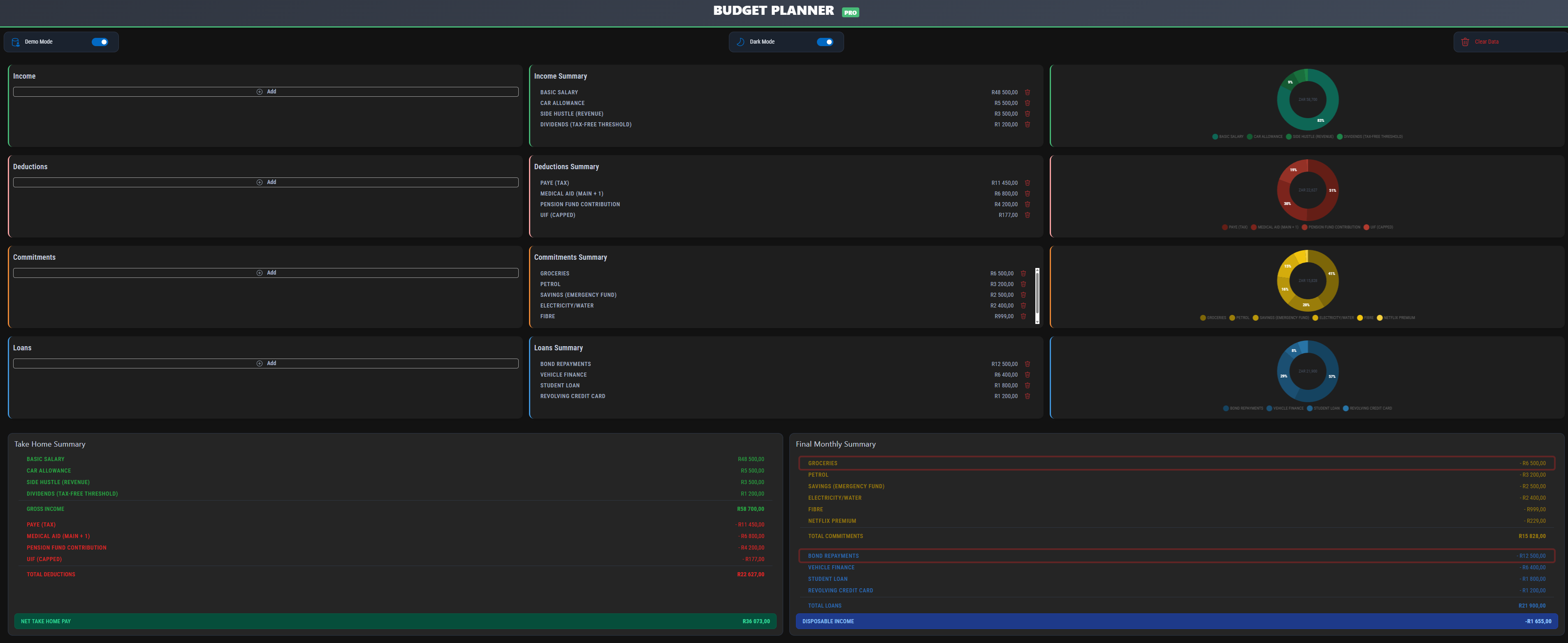Add a new Income item
The height and width of the screenshot is (643, 1568).
coord(266,92)
